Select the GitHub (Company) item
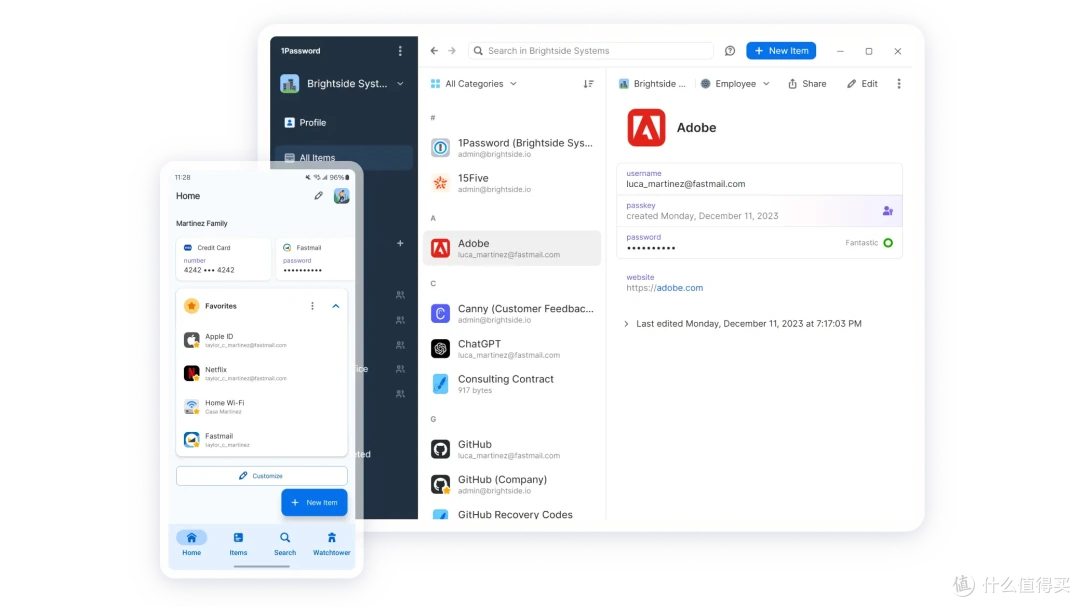Viewport: 1080px width, 607px height. [x=512, y=484]
